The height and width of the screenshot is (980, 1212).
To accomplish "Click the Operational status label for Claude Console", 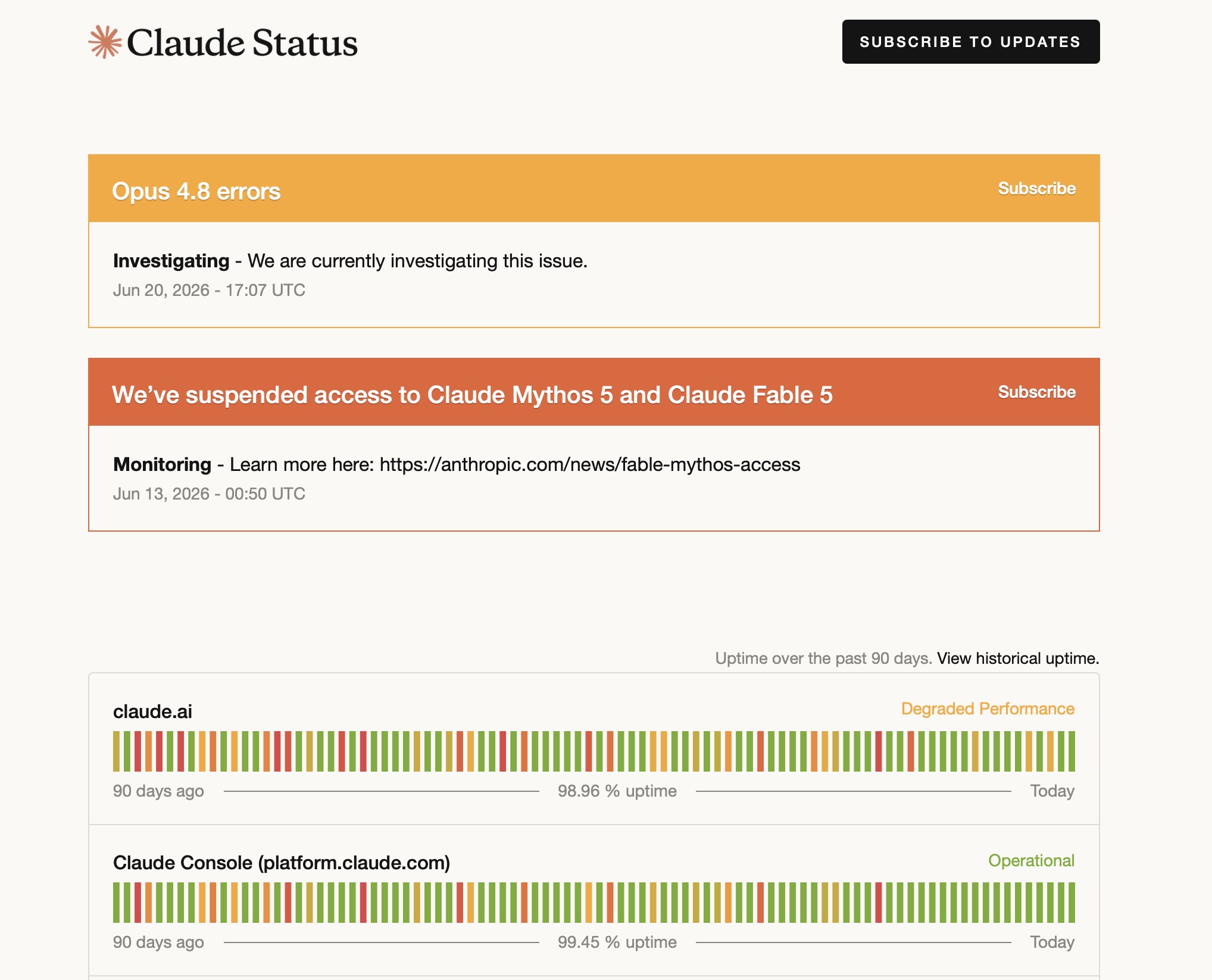I will (1032, 860).
